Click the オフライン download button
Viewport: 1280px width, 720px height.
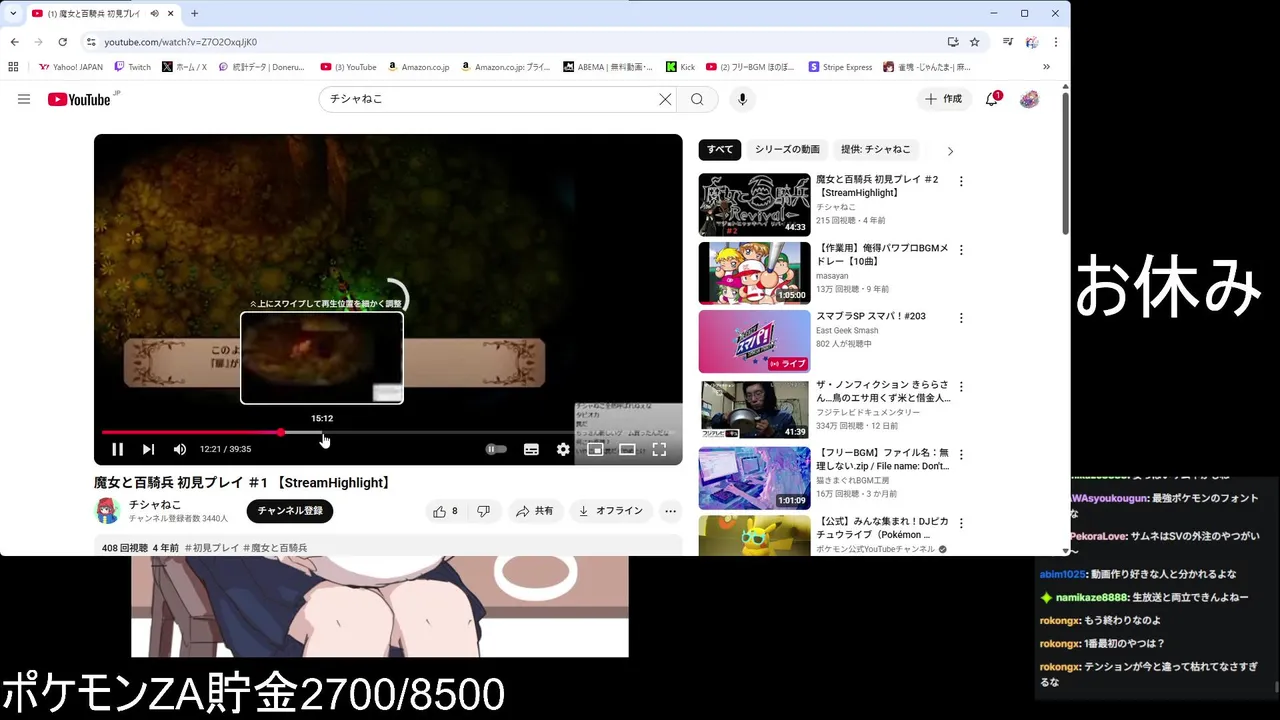[611, 511]
